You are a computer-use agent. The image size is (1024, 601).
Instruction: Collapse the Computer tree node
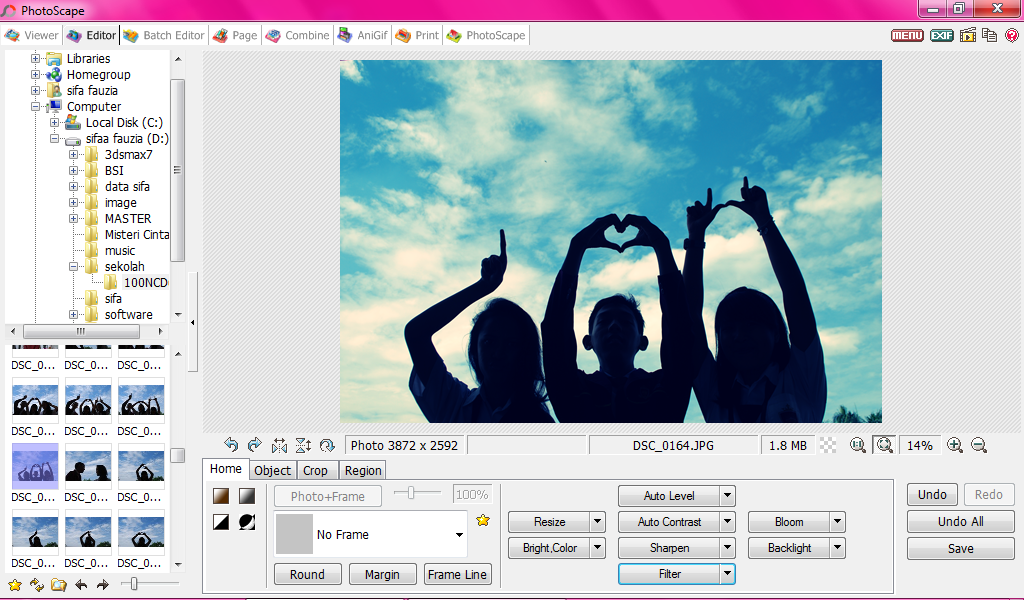click(35, 106)
